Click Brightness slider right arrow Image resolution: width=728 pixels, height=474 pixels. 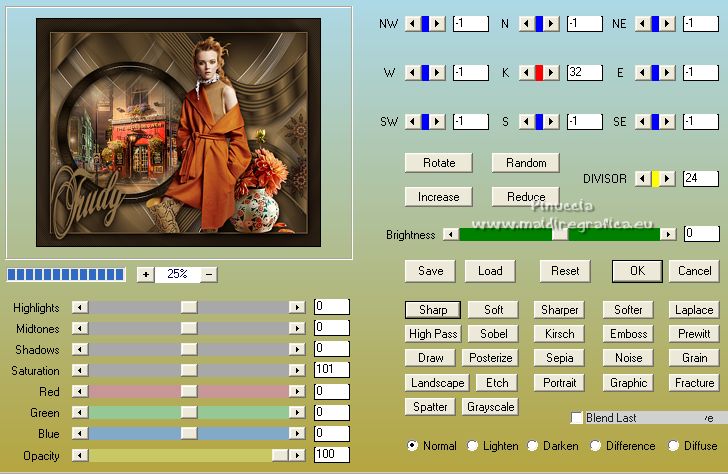[668, 234]
